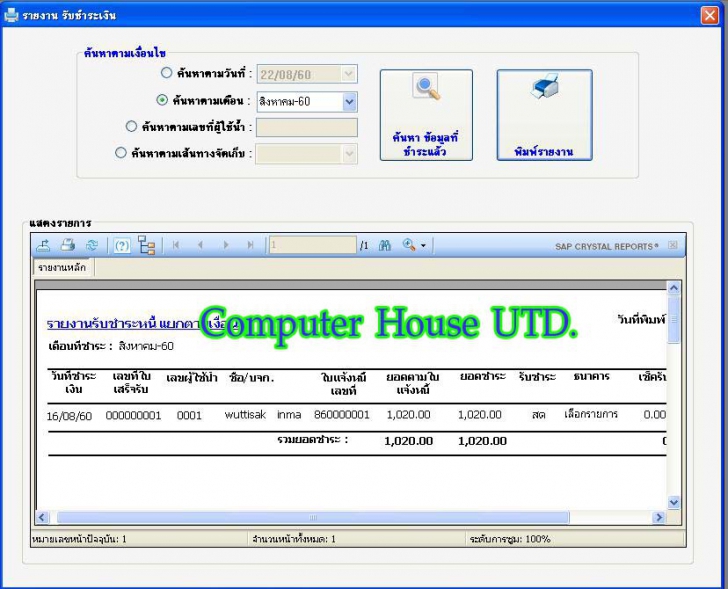Click ค้นหา ข้อมูลที่ชำระแล้ว search button
The width and height of the screenshot is (728, 589).
[x=426, y=115]
